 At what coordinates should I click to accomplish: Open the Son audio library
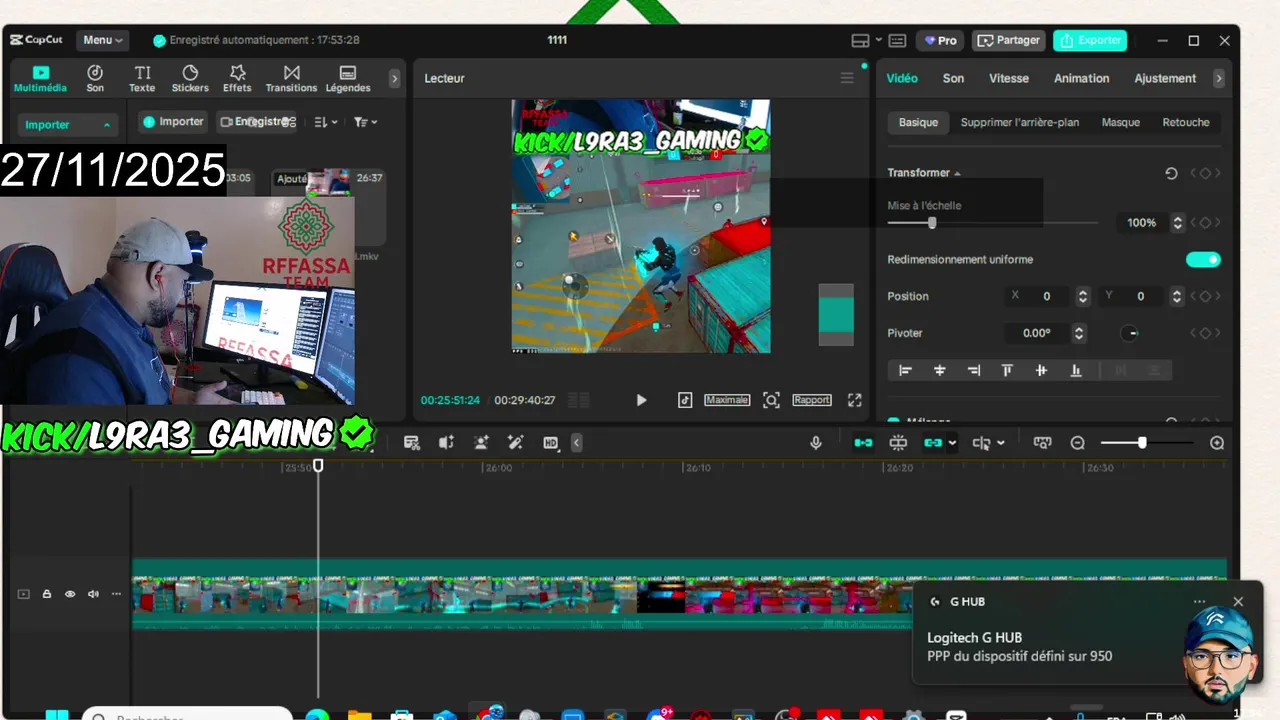click(95, 79)
